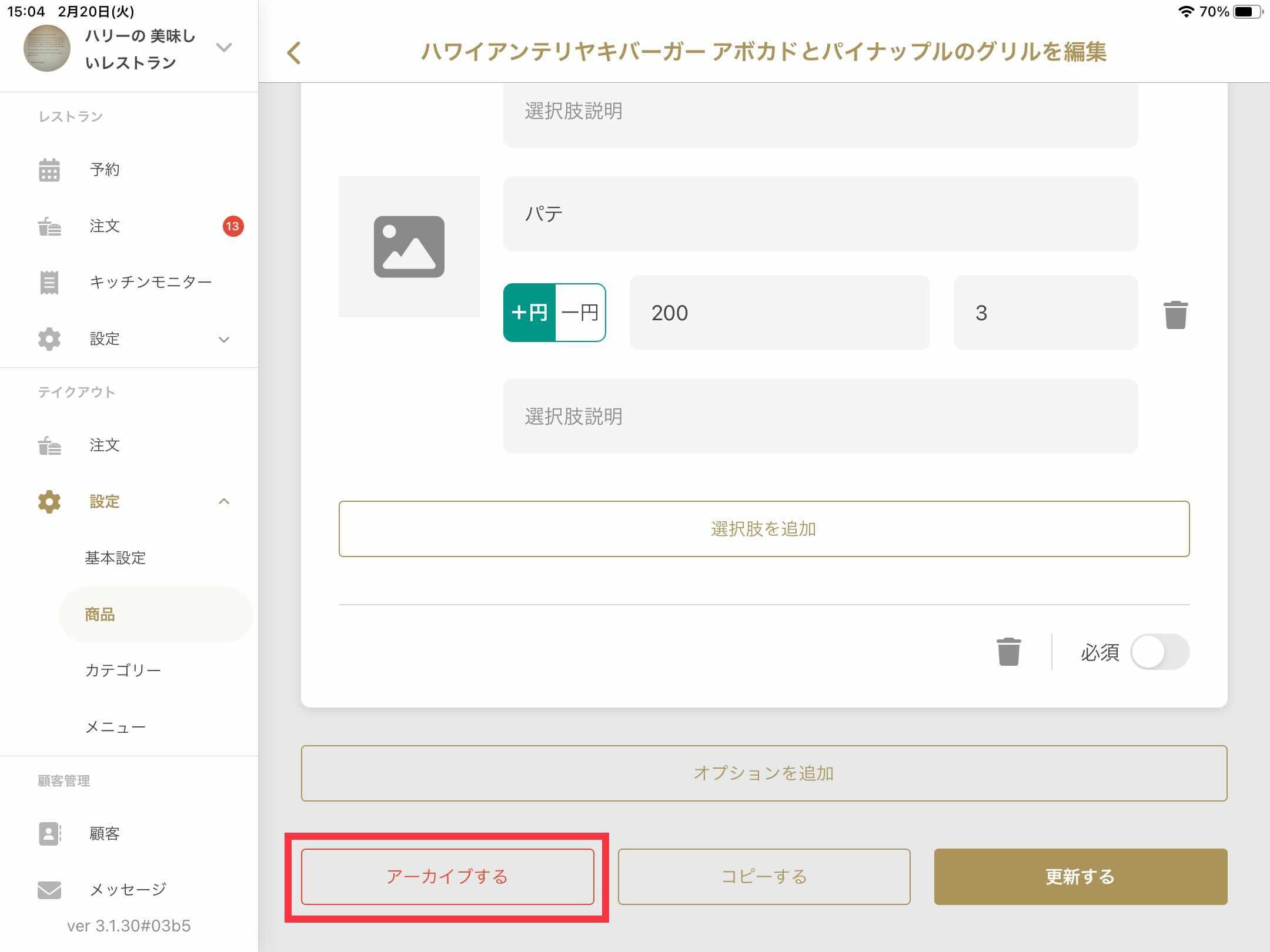The width and height of the screenshot is (1270, 952).
Task: Select the +円 price toggle
Action: [529, 313]
